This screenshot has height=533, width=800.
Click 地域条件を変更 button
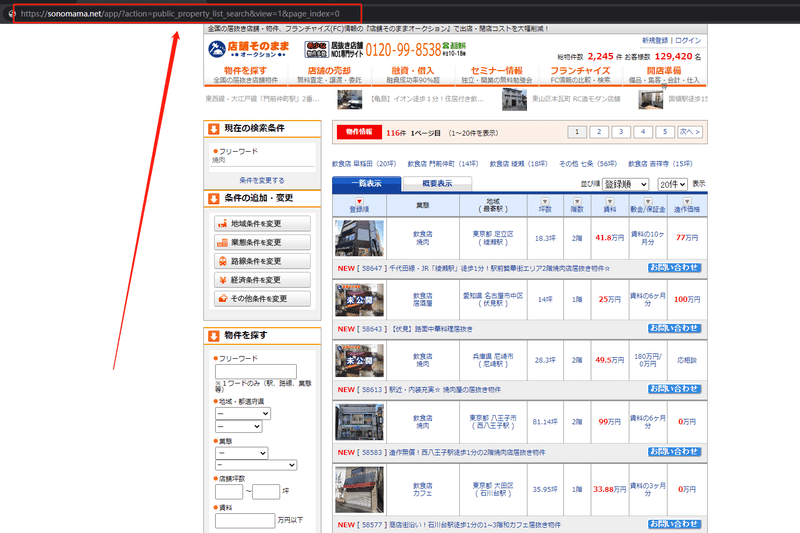tap(262, 224)
